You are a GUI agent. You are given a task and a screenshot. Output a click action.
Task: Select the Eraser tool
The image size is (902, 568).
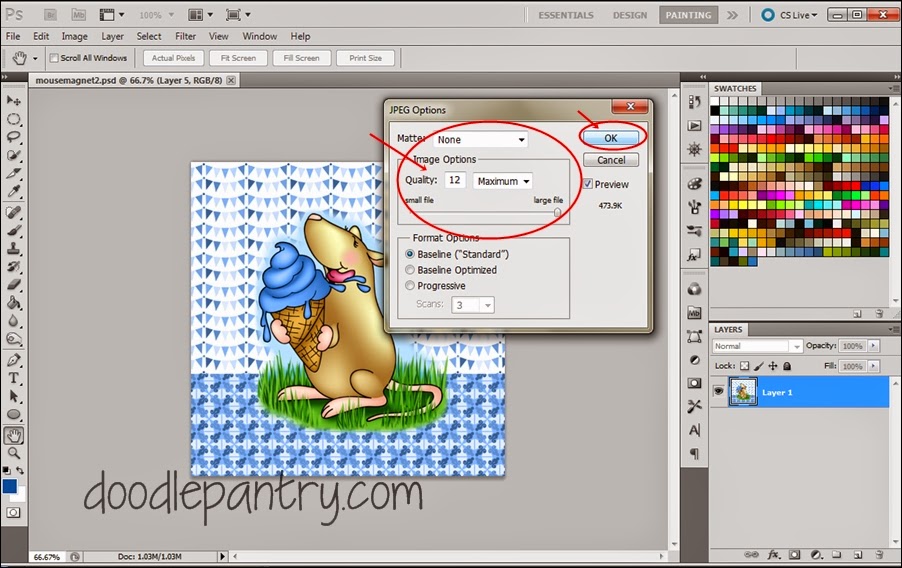13,284
